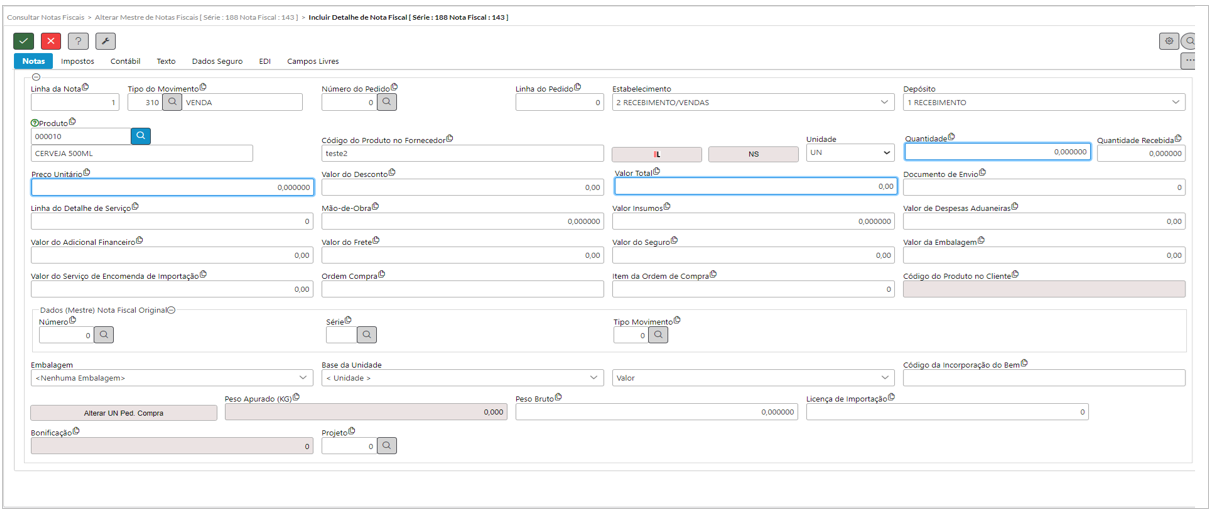1211x510 pixels.
Task: Open the EDI tab
Action: [x=265, y=61]
